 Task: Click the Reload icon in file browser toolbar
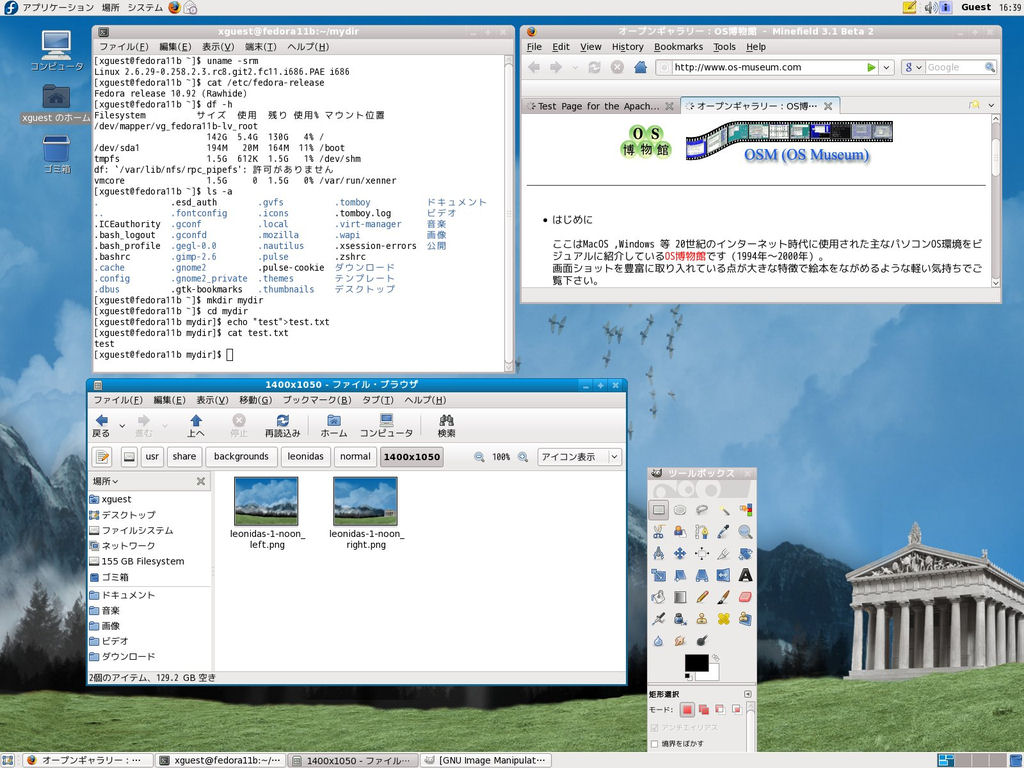(x=283, y=425)
